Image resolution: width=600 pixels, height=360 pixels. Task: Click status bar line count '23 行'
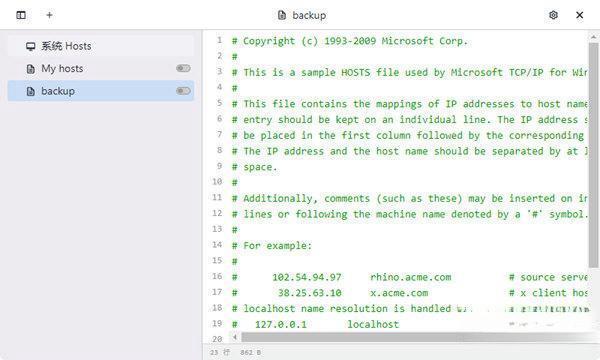pos(220,352)
